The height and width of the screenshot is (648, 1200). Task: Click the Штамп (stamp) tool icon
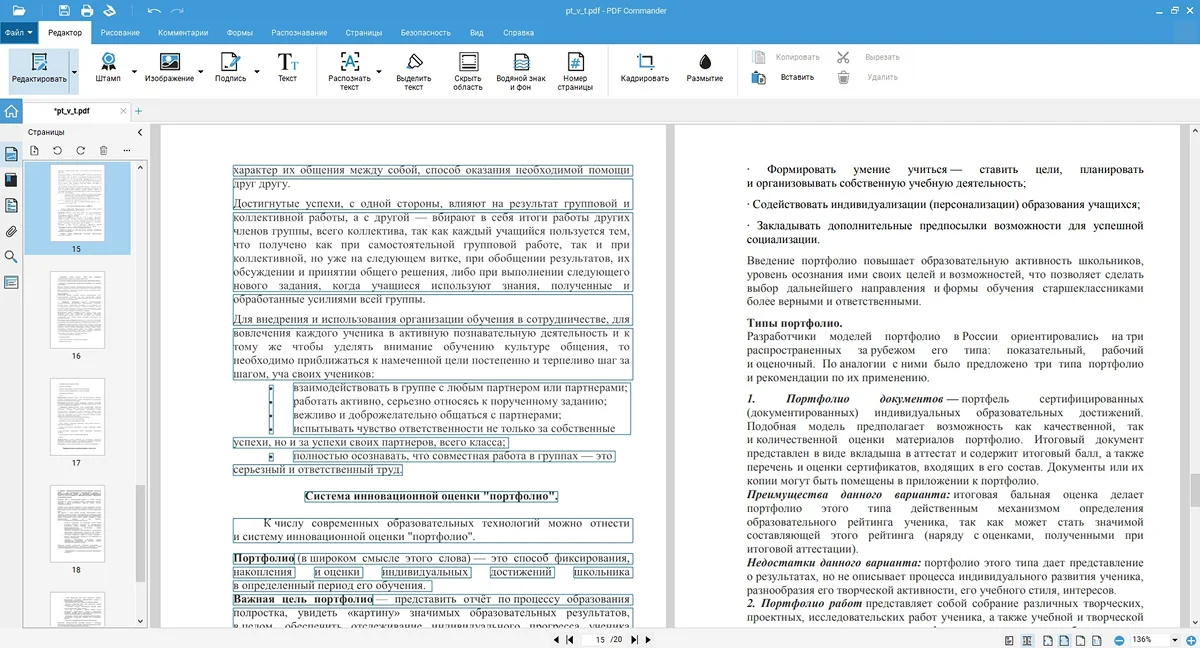[108, 63]
